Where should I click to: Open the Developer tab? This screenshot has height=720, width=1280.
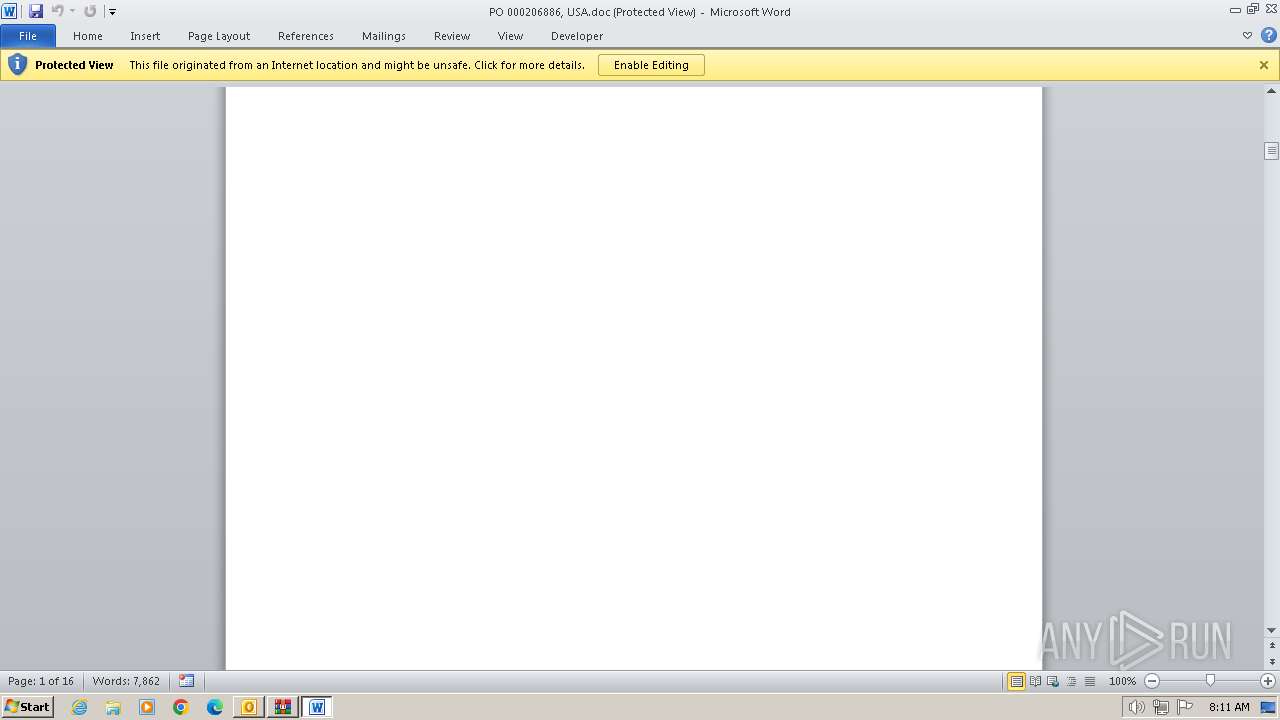[577, 36]
